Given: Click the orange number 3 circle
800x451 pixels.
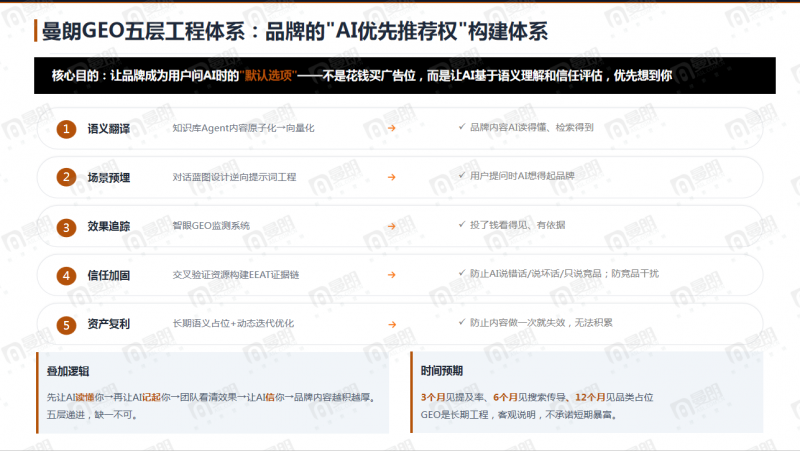Looking at the screenshot, I should tap(66, 227).
